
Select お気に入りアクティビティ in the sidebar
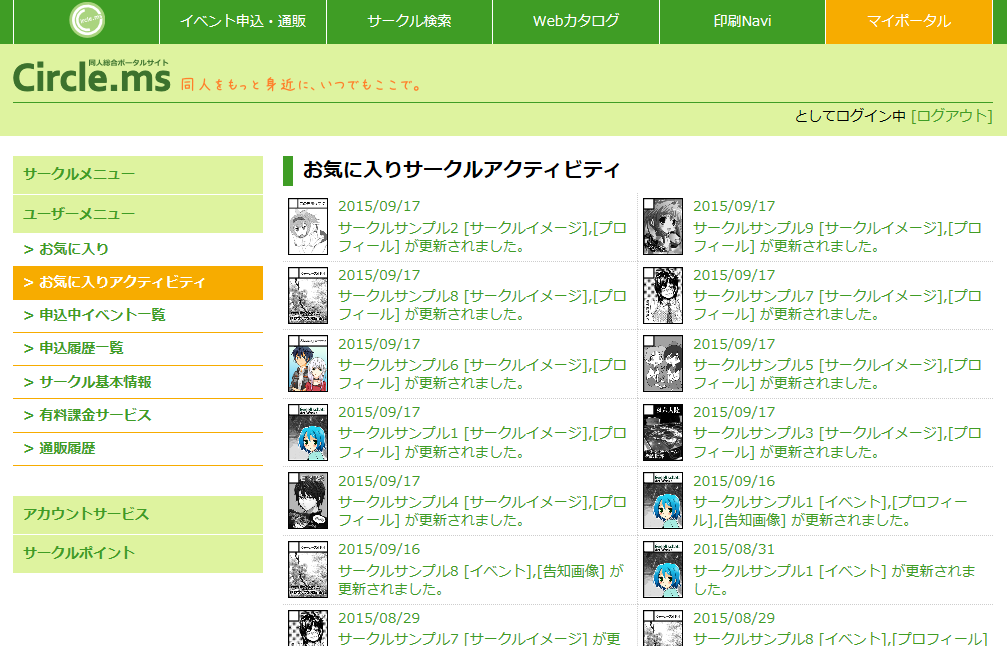coord(138,283)
